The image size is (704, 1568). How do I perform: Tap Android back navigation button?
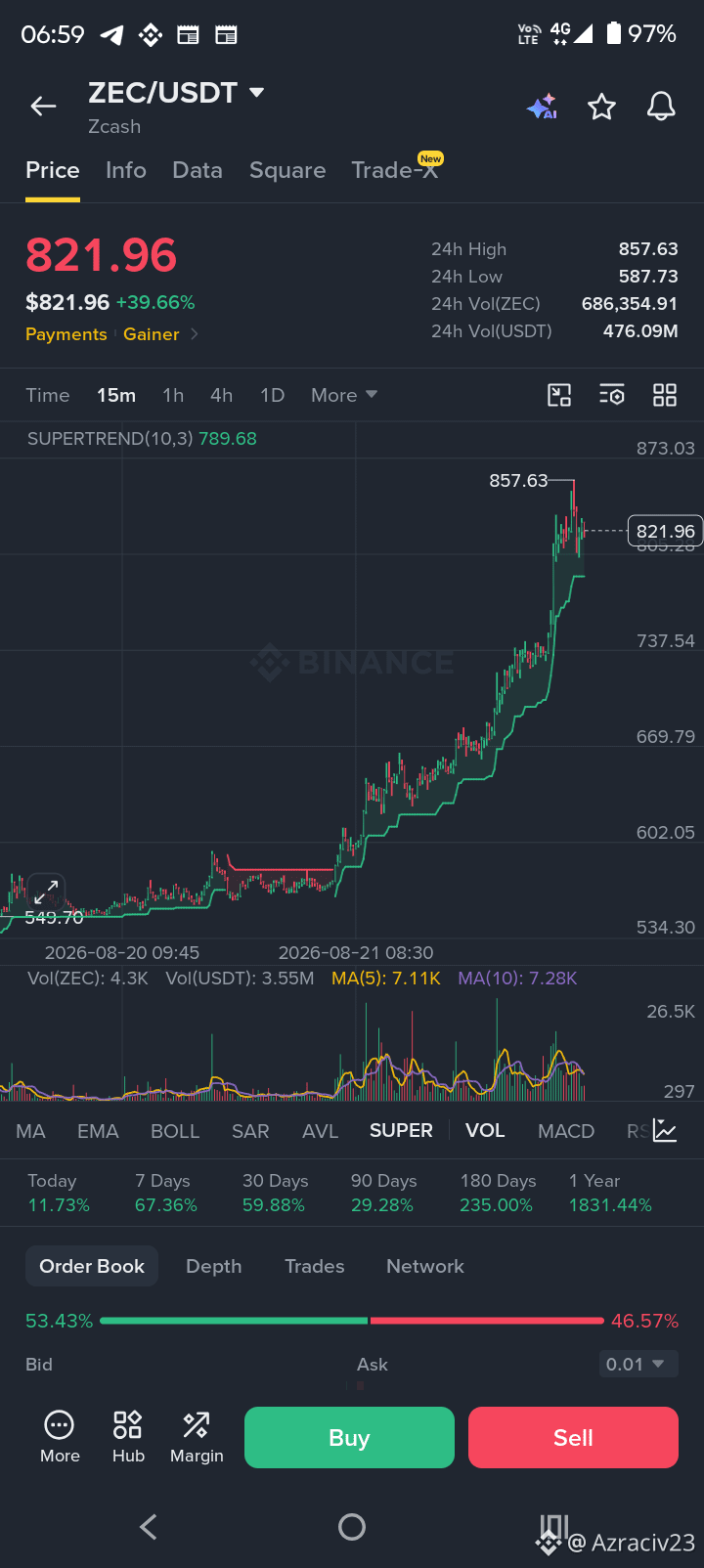coord(149,1527)
